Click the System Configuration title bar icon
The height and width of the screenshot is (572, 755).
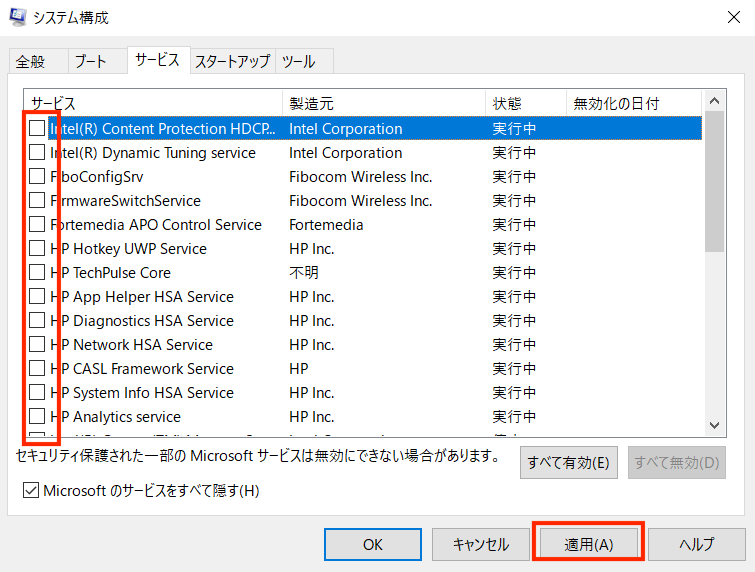18,17
